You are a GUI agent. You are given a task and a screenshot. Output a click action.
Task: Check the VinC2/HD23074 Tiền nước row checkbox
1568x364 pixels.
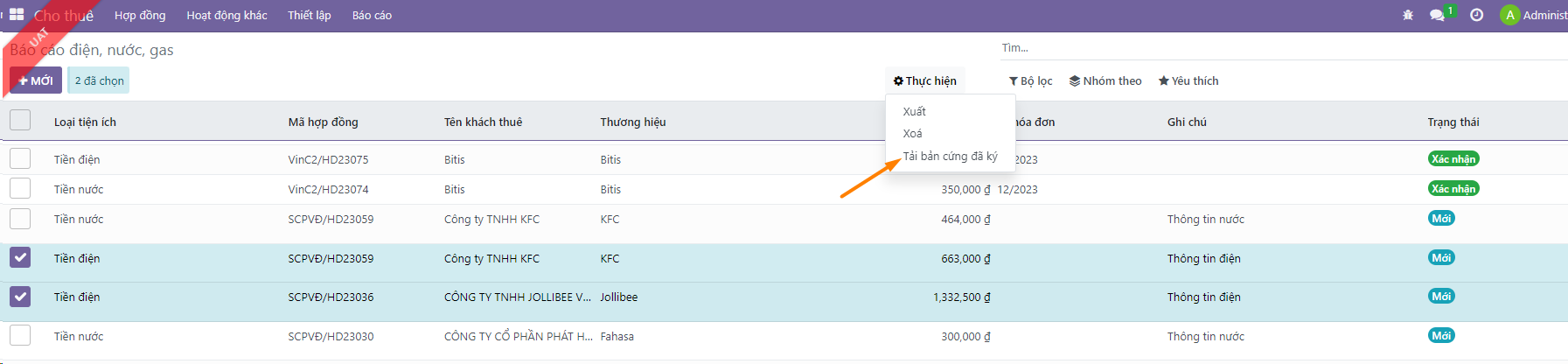(x=20, y=188)
